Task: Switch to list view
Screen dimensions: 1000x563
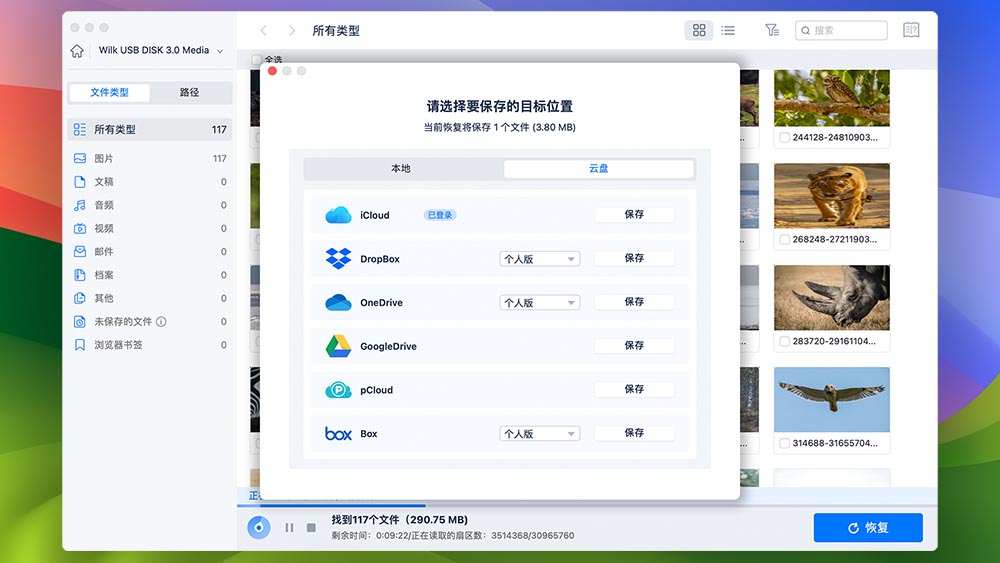Action: pos(728,30)
